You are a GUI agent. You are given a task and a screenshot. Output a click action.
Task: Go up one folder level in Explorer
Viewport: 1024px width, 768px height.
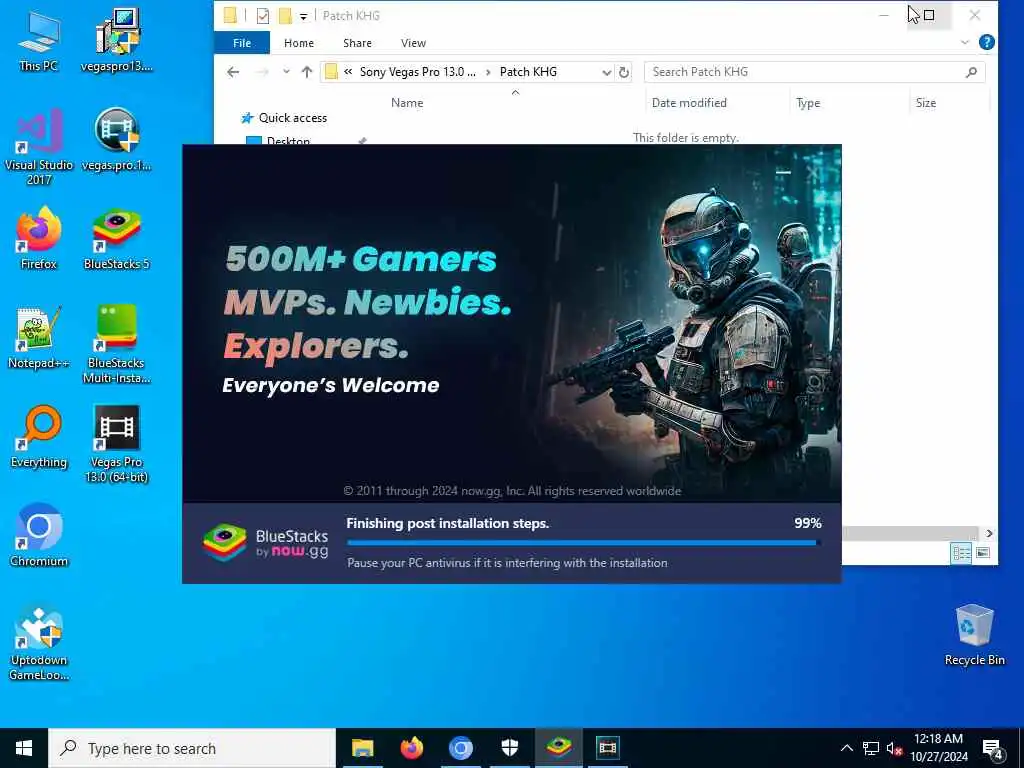click(x=307, y=72)
